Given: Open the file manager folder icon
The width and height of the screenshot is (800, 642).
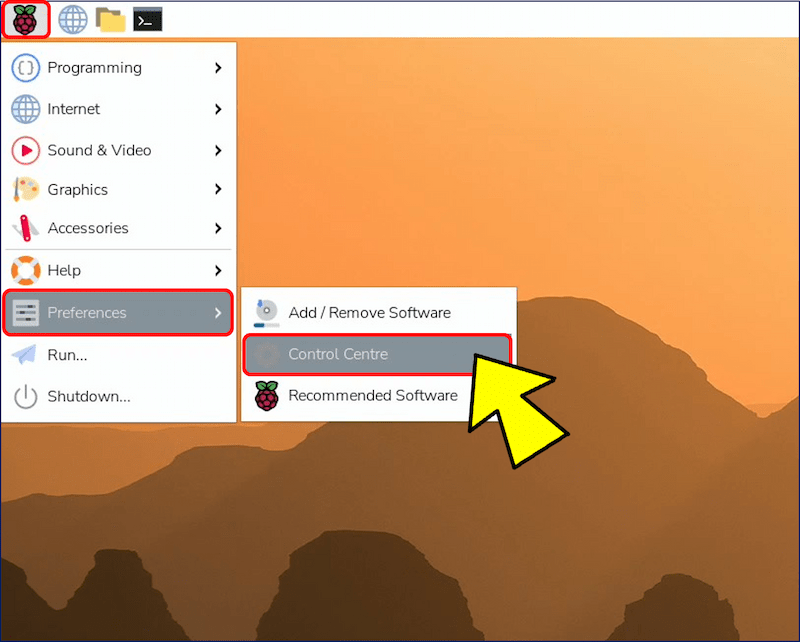Looking at the screenshot, I should pos(110,19).
